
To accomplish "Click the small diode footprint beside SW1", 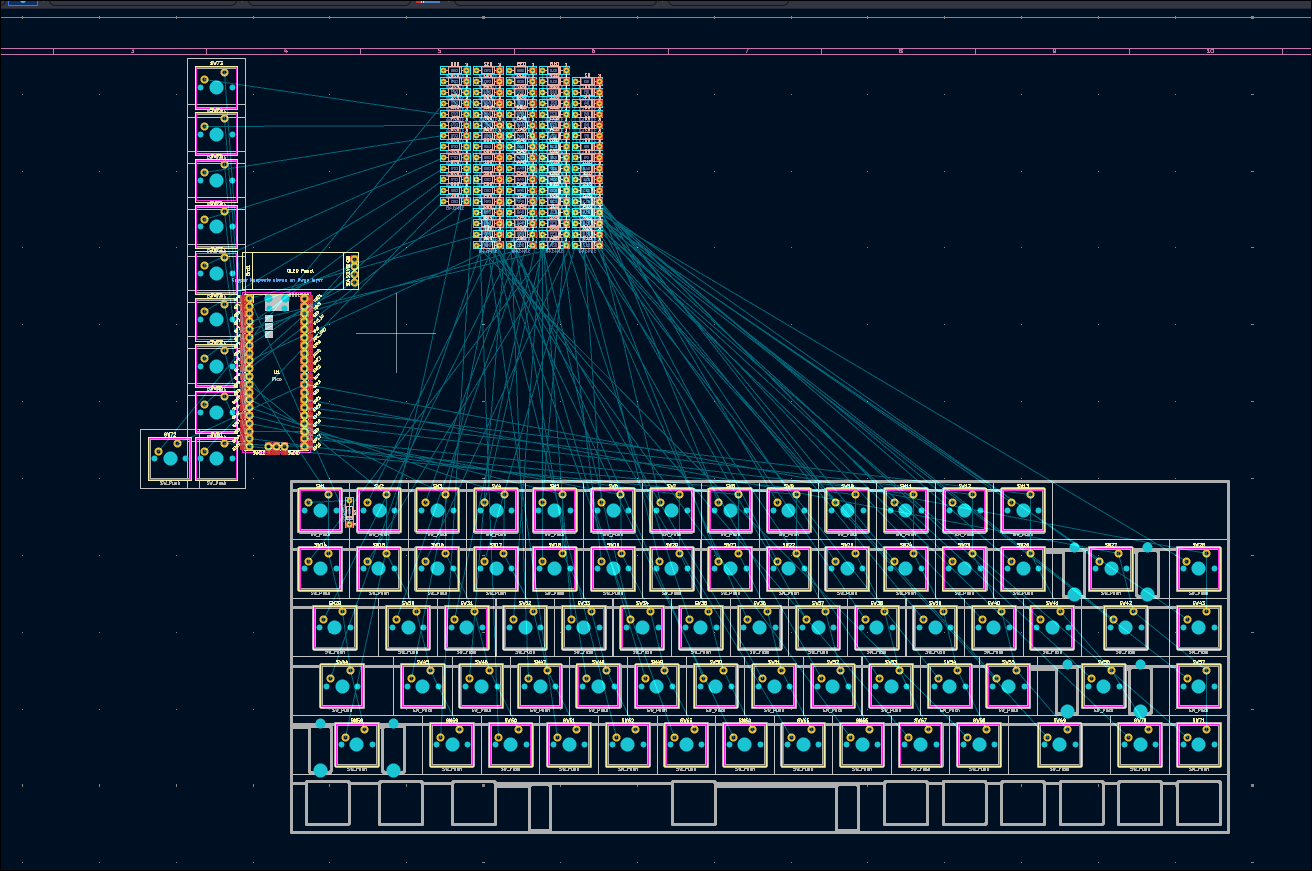I will [x=349, y=511].
